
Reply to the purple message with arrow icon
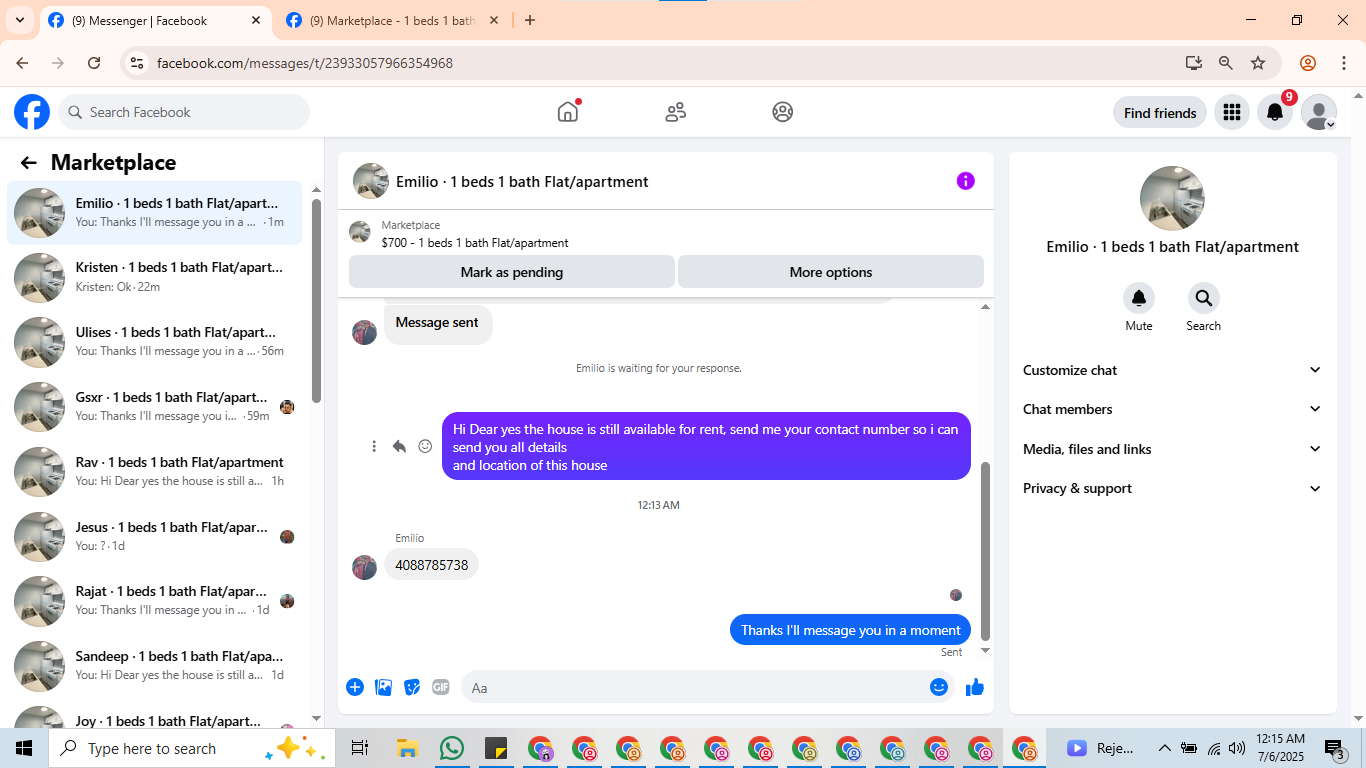[x=399, y=446]
